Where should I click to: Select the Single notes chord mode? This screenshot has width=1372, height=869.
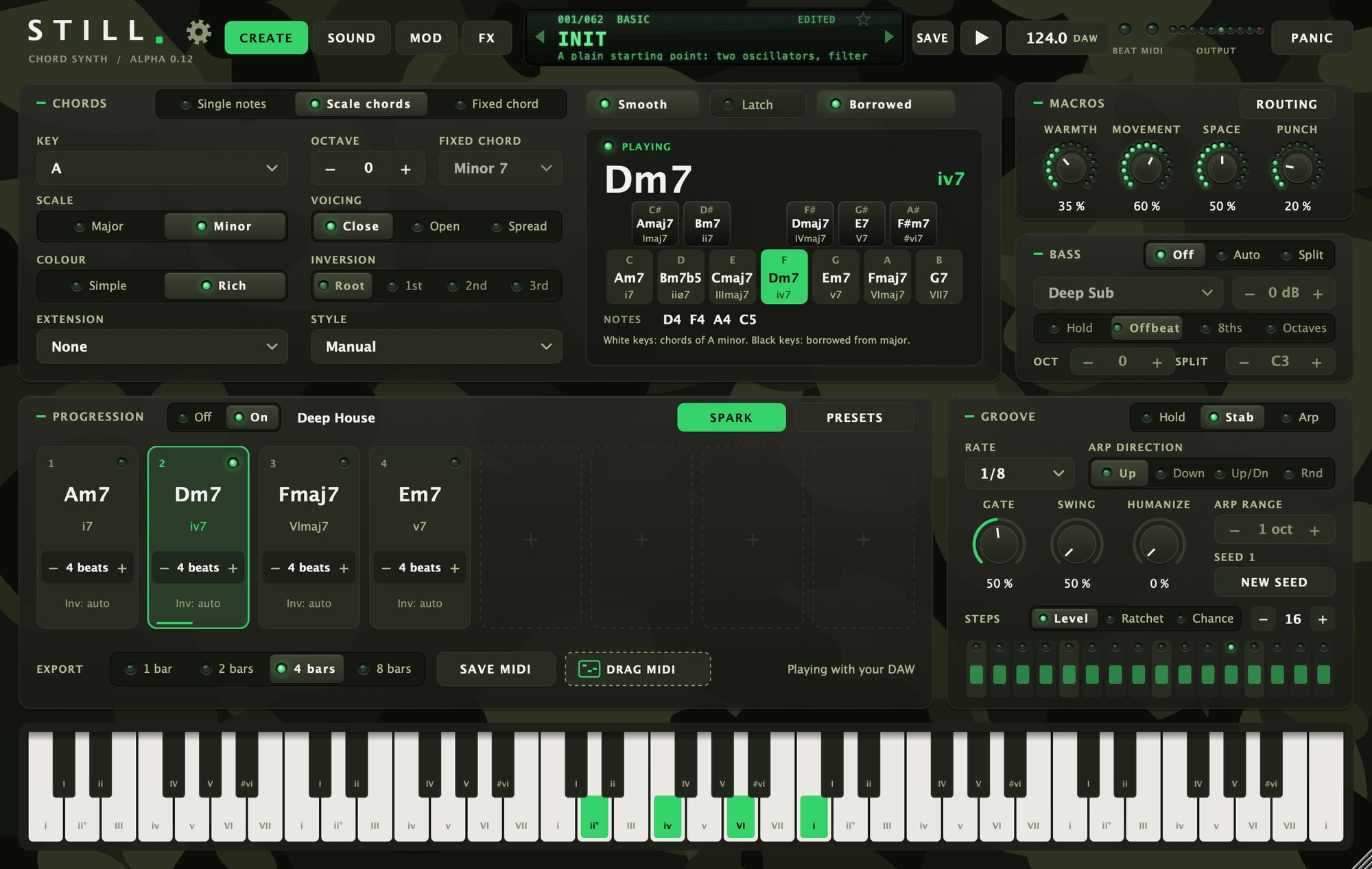click(224, 104)
